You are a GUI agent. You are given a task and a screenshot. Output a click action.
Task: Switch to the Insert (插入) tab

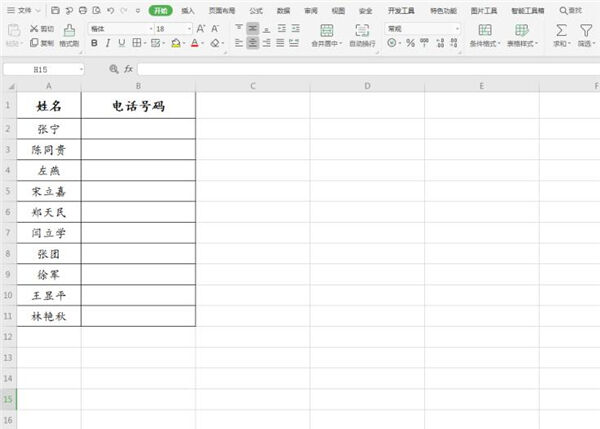(x=188, y=11)
